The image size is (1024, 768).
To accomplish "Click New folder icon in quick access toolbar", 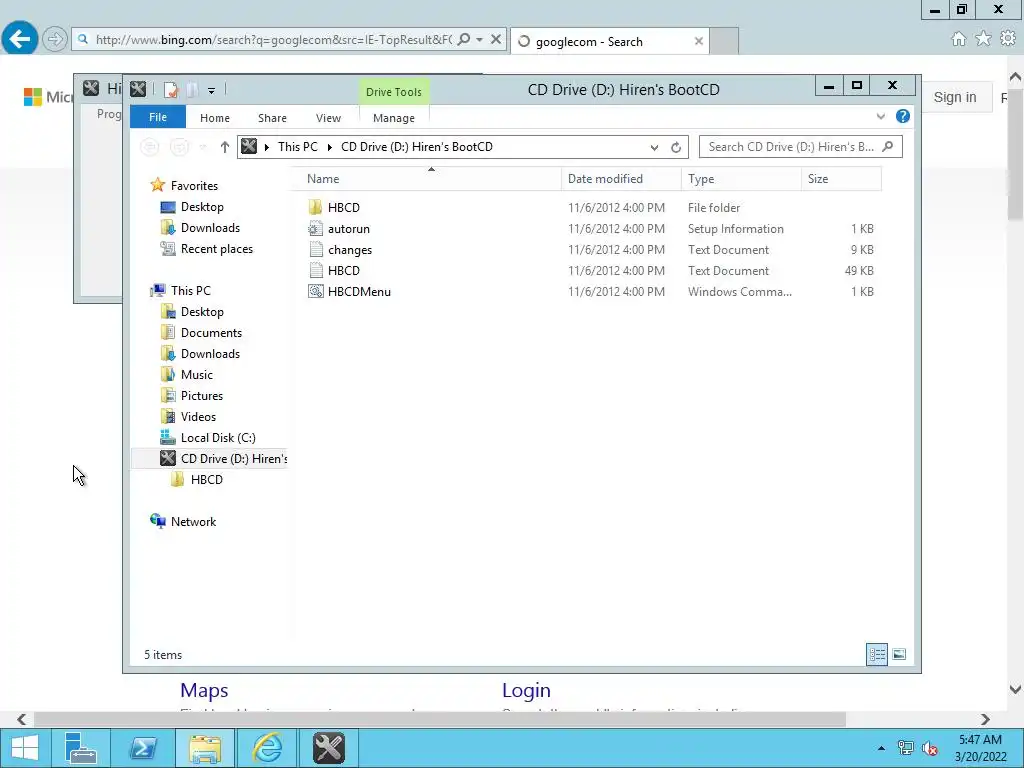I will [192, 89].
